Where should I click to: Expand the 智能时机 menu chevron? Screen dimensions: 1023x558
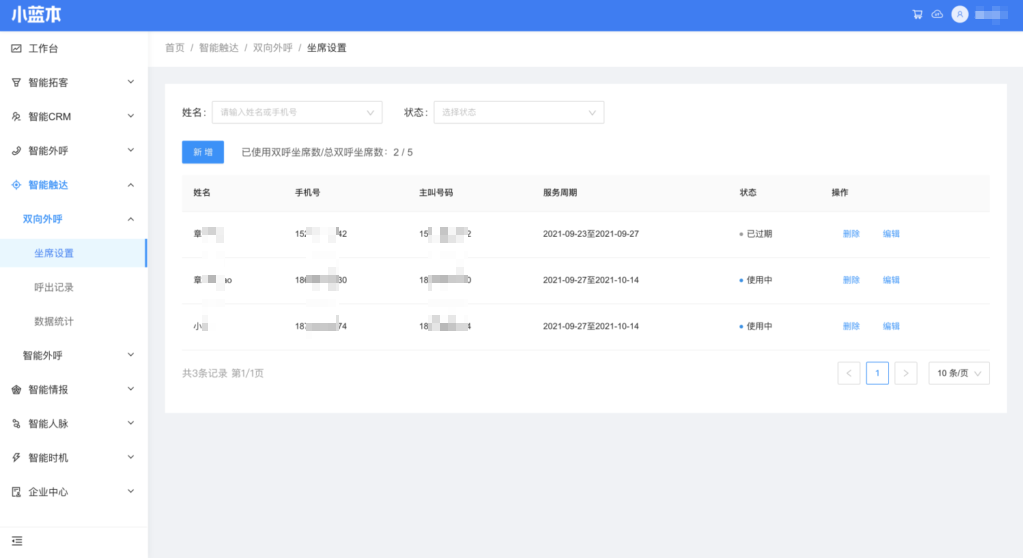point(130,457)
